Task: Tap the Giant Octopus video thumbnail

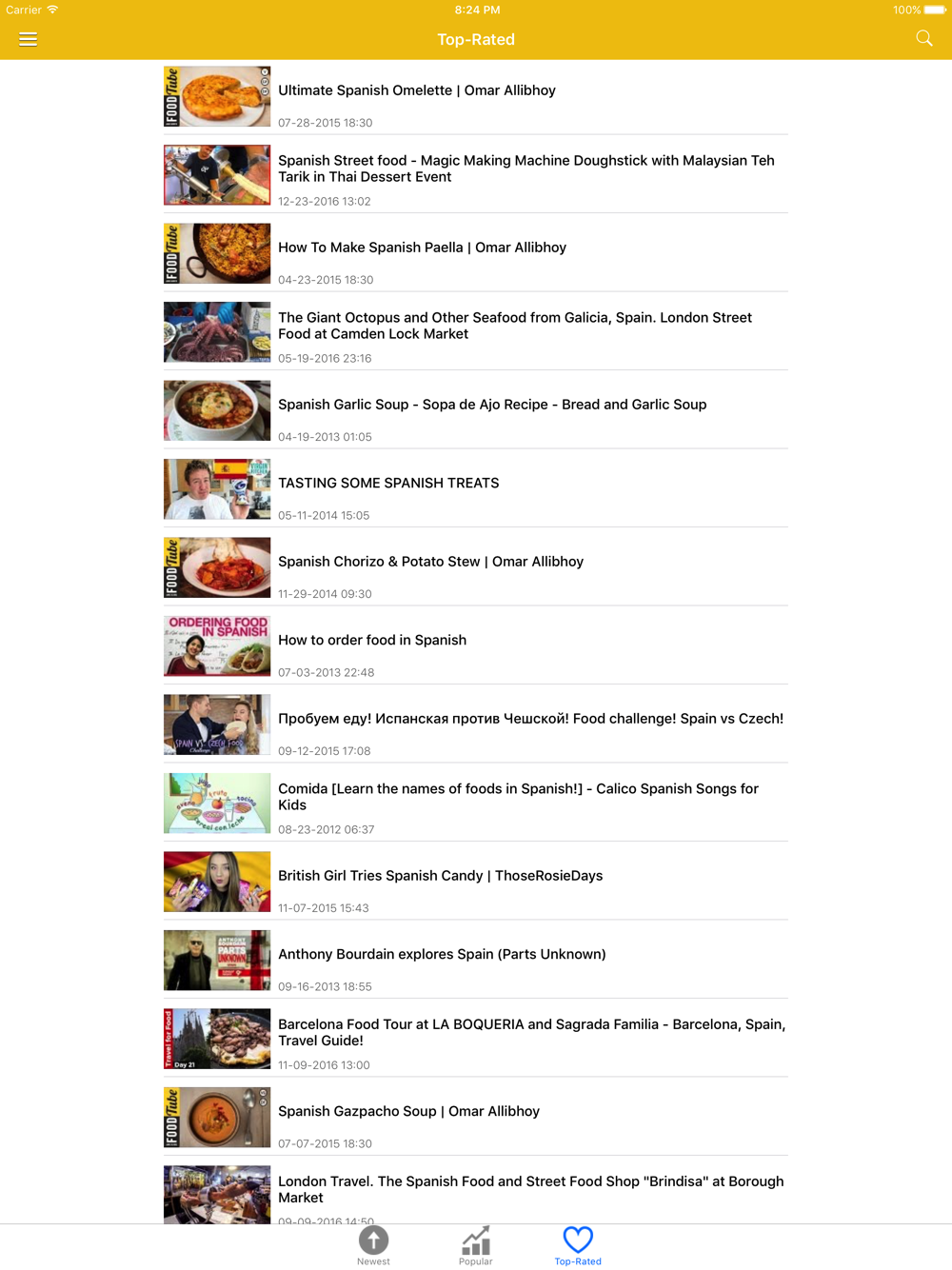Action: click(217, 332)
